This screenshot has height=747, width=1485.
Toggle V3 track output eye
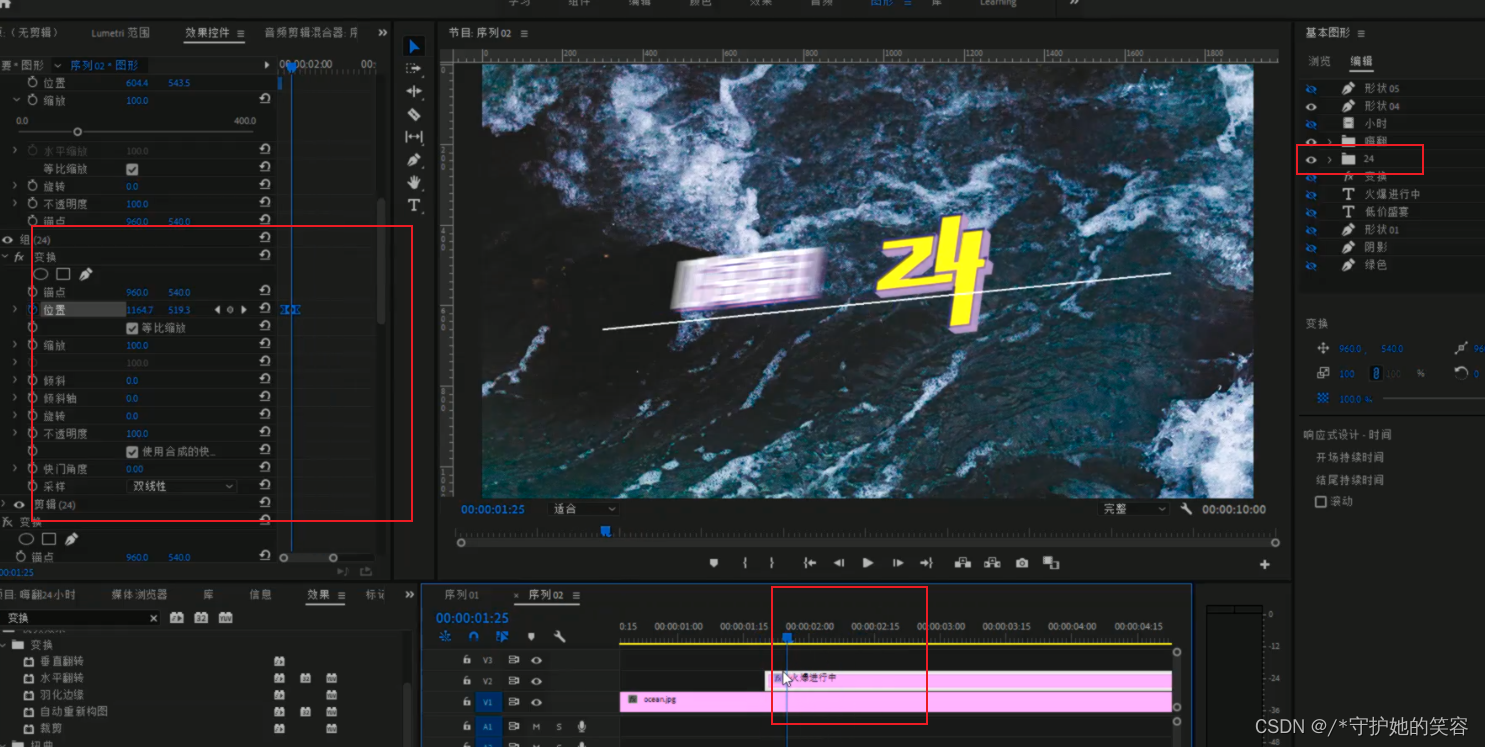(536, 660)
